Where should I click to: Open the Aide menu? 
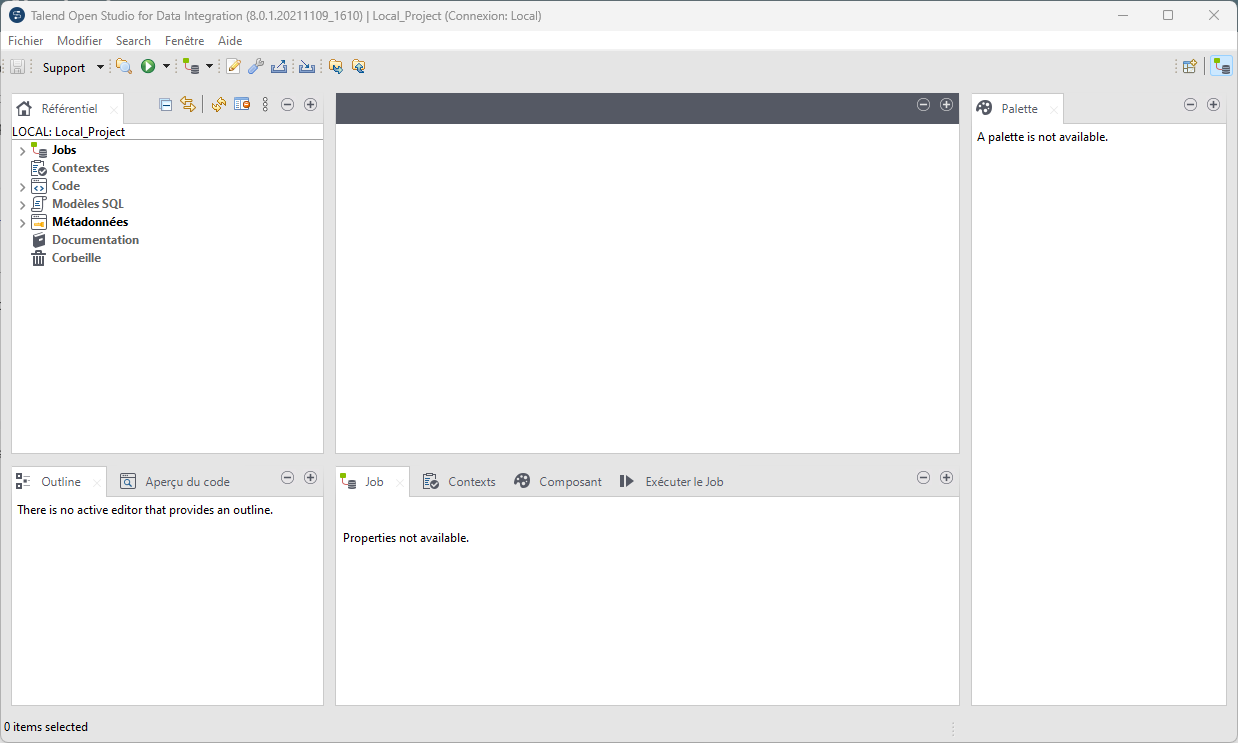[230, 41]
